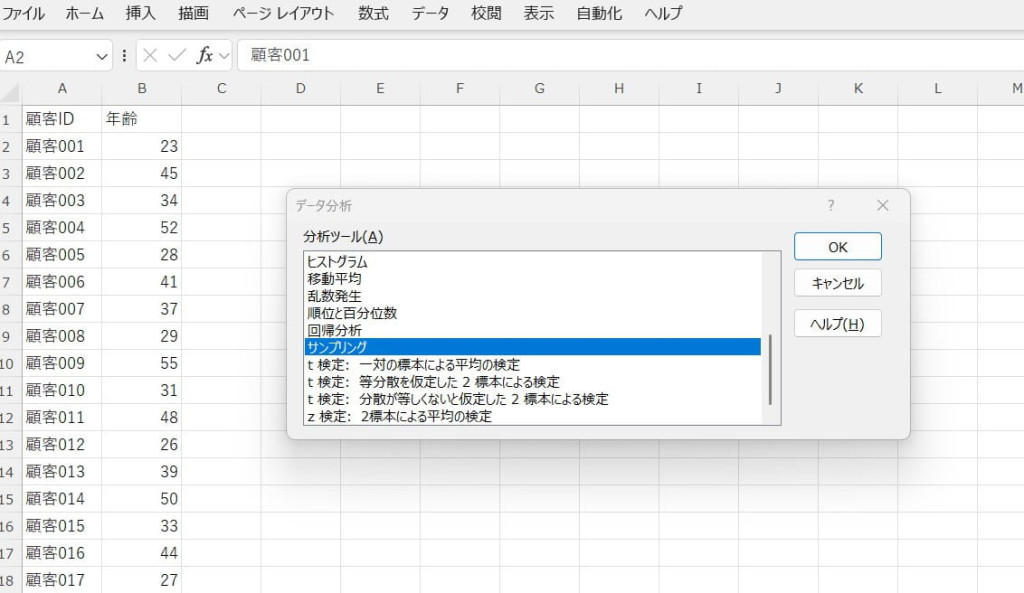Click the formula bar enter checkmark icon

coord(177,56)
